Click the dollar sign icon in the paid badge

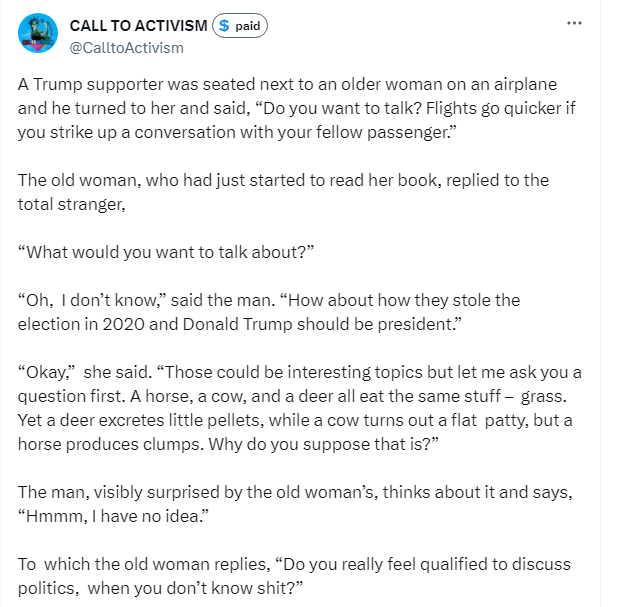click(224, 26)
